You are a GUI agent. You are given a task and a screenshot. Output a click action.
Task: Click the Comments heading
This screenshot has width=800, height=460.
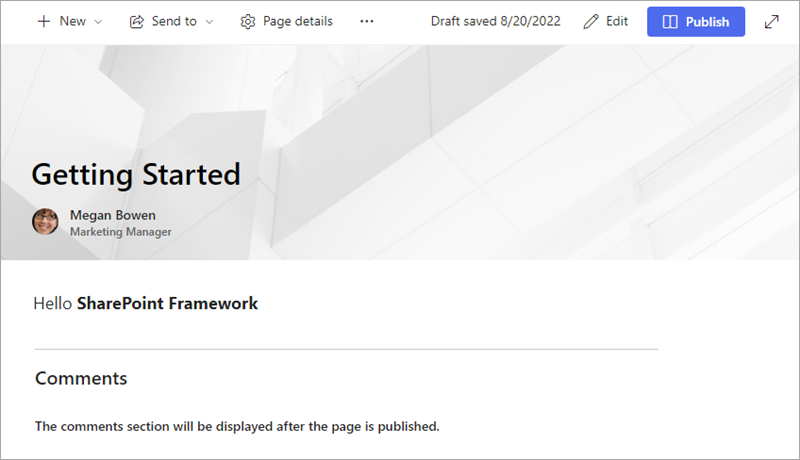(81, 378)
